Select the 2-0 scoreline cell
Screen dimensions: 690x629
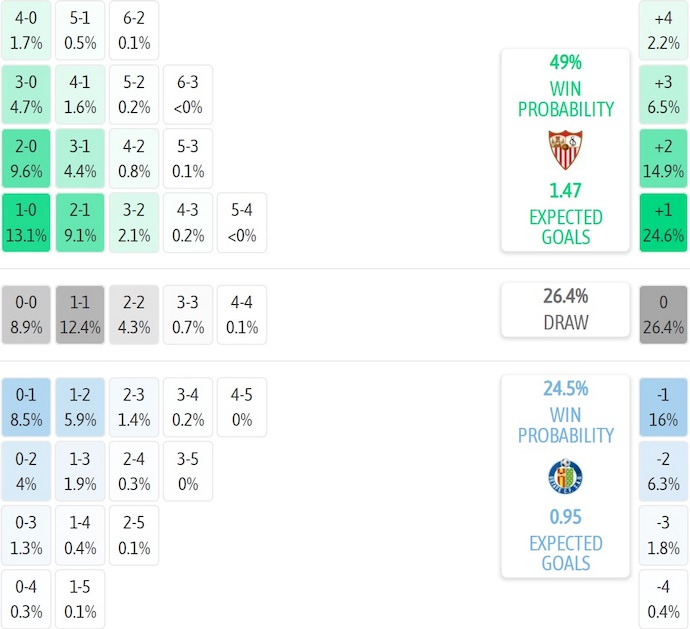click(26, 159)
